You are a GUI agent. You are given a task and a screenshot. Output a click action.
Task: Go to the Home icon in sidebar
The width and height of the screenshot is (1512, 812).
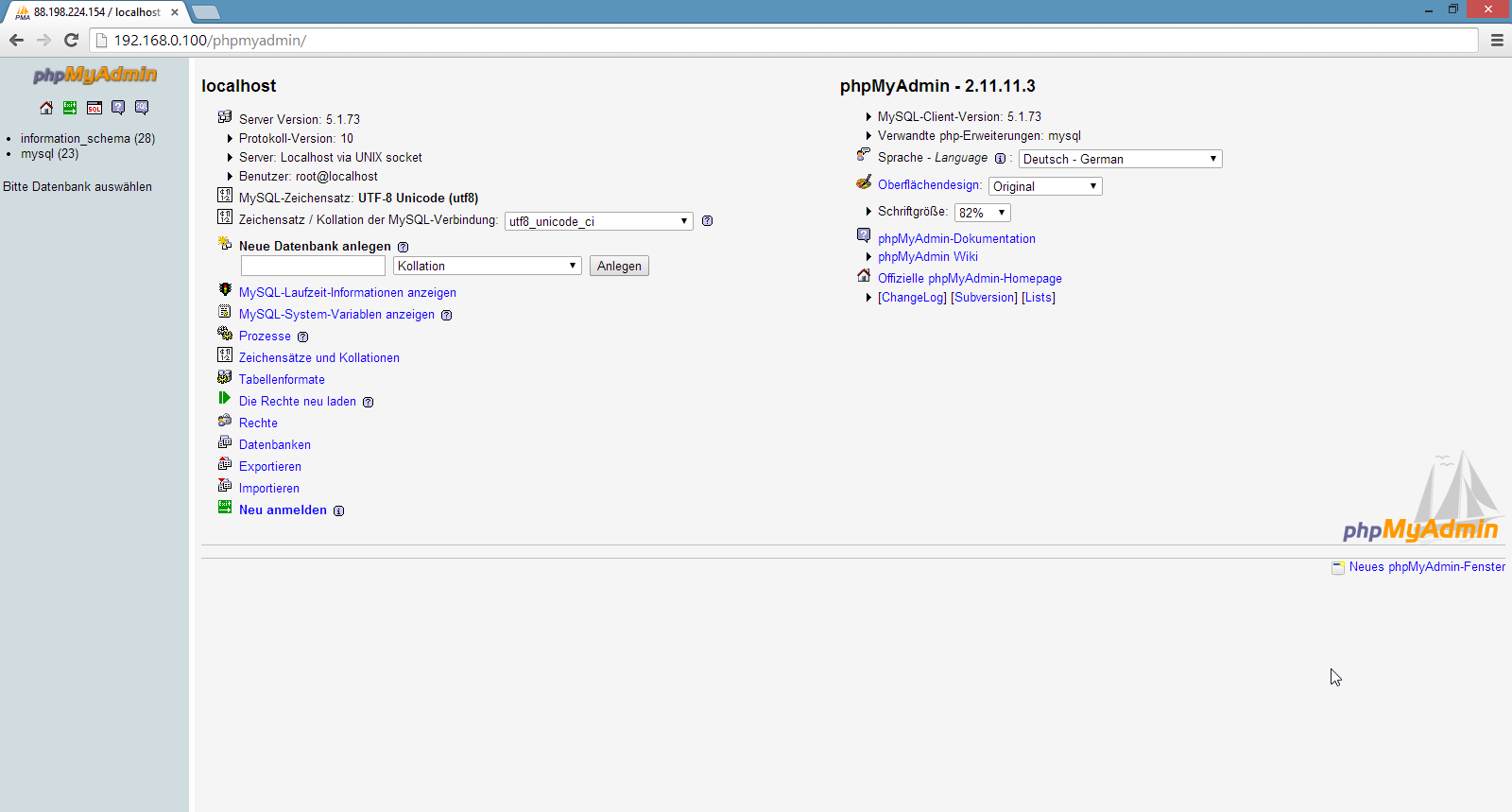pos(46,108)
